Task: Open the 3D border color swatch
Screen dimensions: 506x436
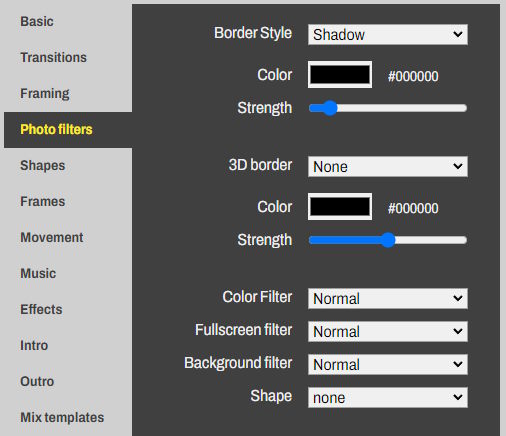Action: (x=340, y=207)
